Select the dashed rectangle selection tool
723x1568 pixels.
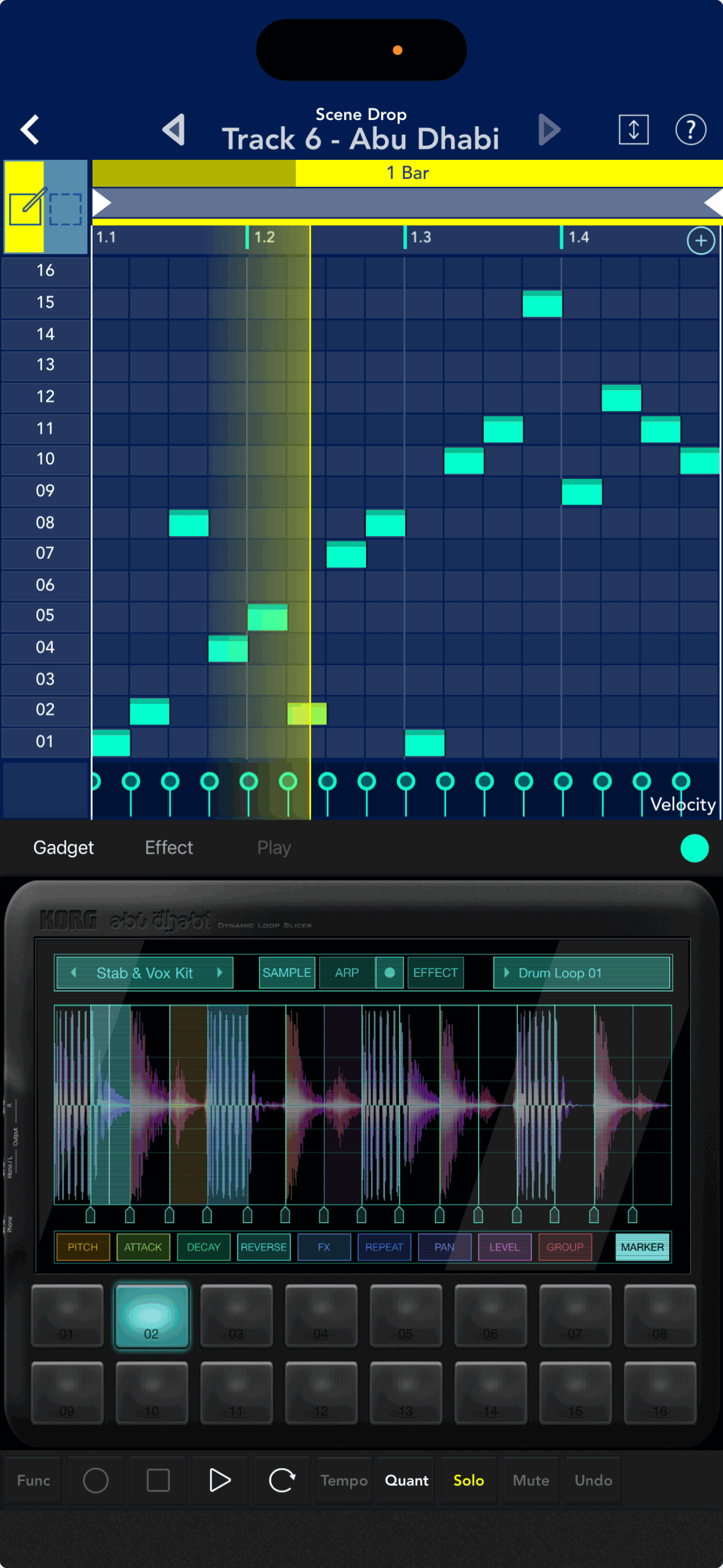pos(66,209)
